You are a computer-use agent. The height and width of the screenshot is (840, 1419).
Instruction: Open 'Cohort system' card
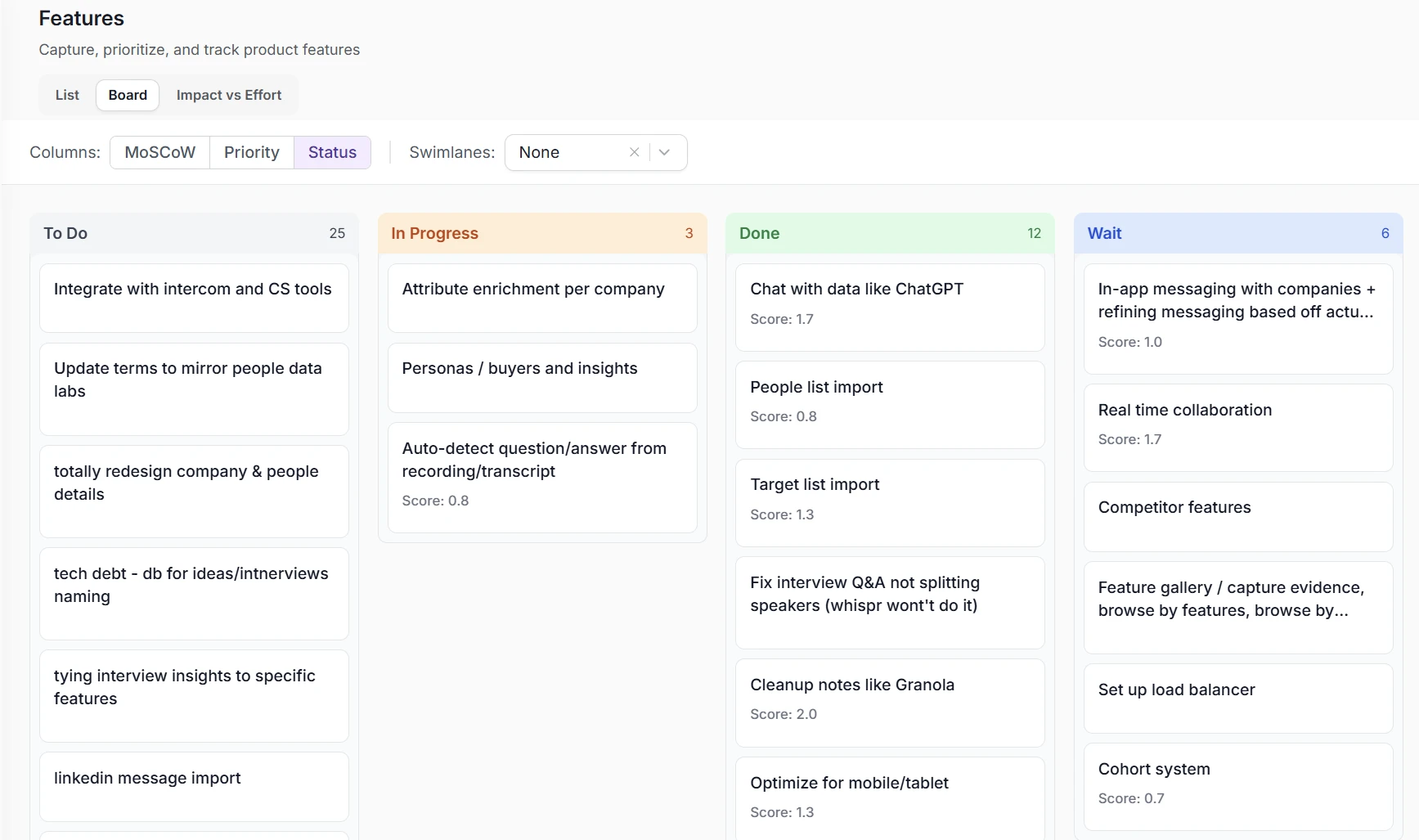[x=1238, y=787]
